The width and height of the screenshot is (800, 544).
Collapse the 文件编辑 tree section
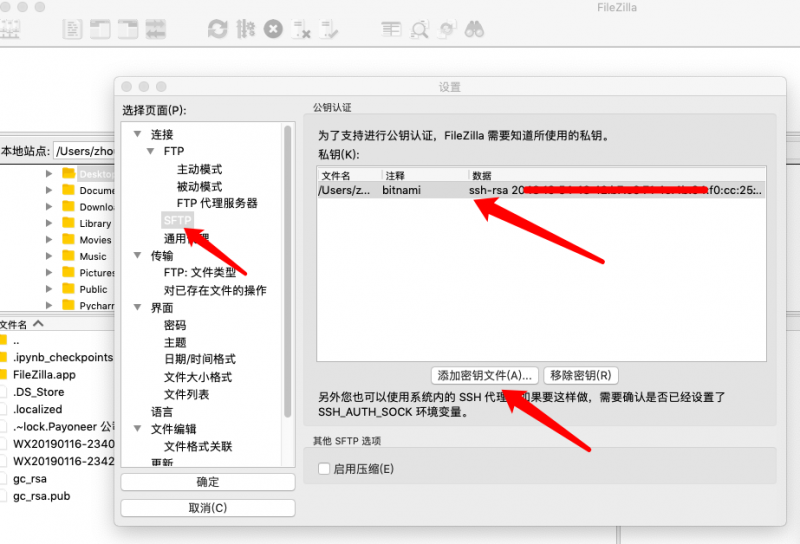pyautogui.click(x=137, y=428)
